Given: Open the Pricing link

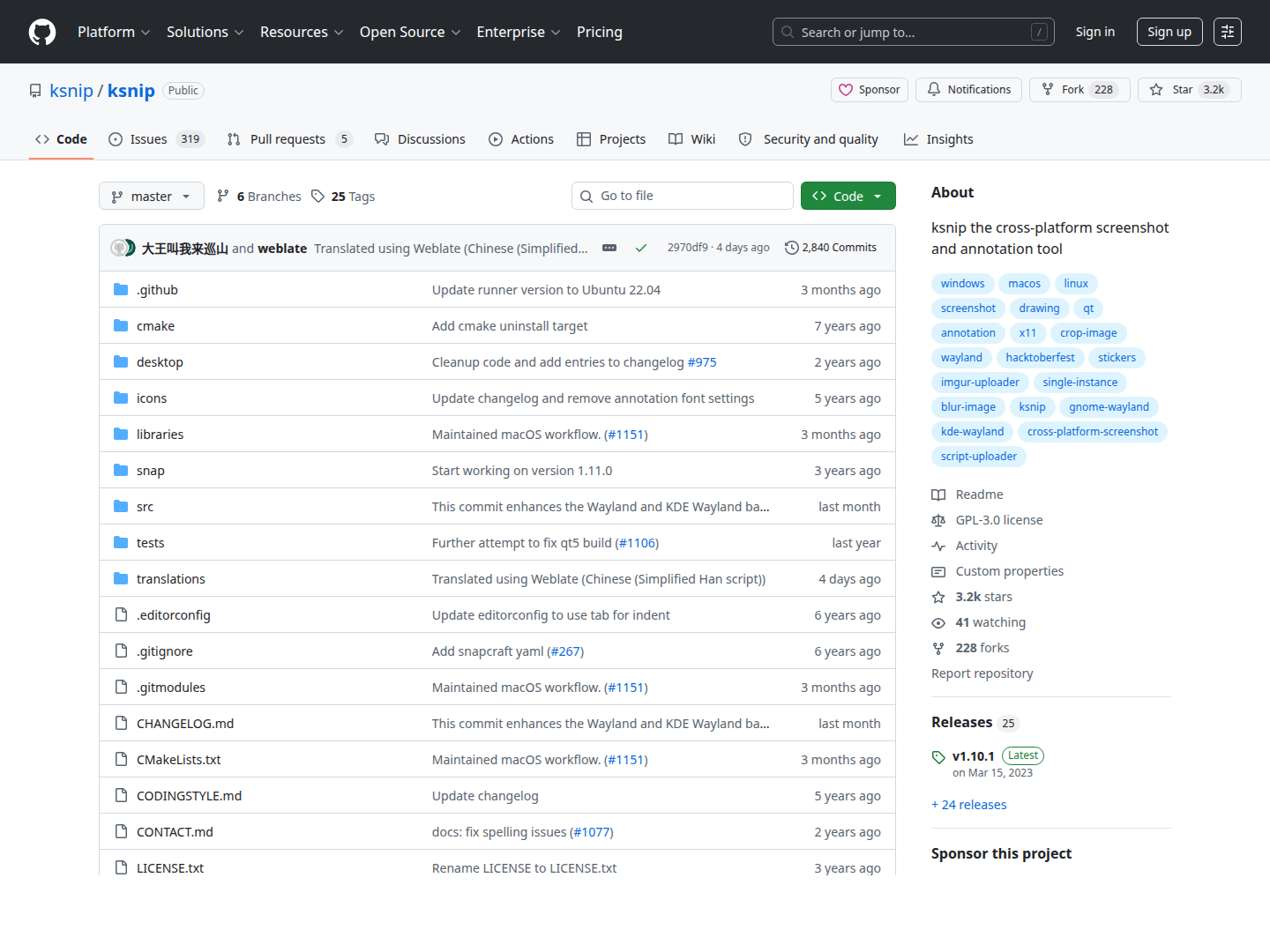Looking at the screenshot, I should pyautogui.click(x=600, y=32).
